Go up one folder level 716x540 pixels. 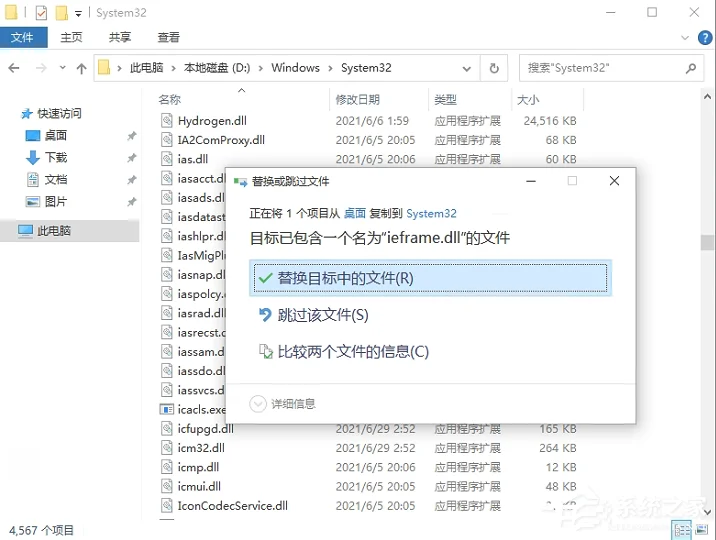pyautogui.click(x=81, y=68)
